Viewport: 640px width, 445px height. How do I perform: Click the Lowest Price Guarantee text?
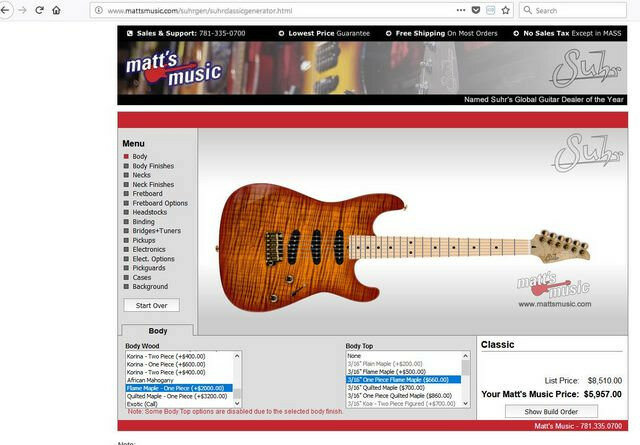(x=329, y=33)
